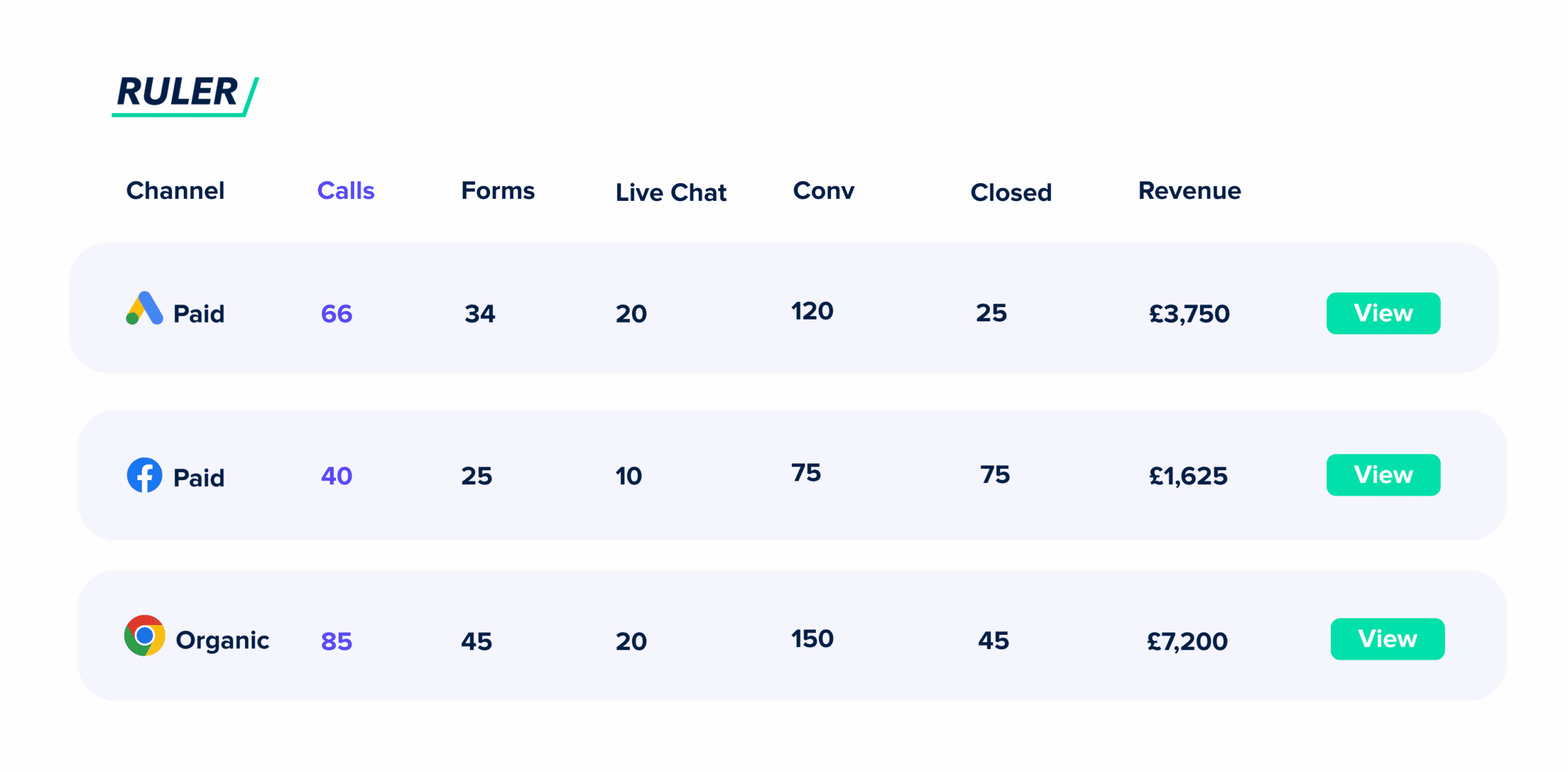Image resolution: width=1568 pixels, height=772 pixels.
Task: Click the Ruler logo
Action: pyautogui.click(x=184, y=94)
